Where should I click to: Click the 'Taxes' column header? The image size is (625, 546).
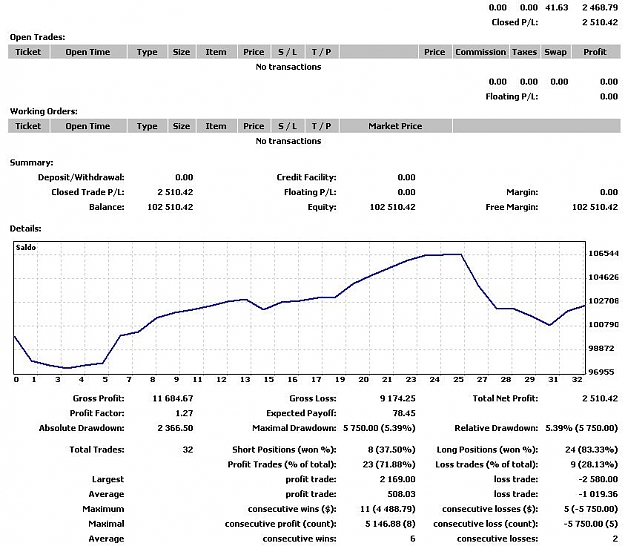point(524,52)
